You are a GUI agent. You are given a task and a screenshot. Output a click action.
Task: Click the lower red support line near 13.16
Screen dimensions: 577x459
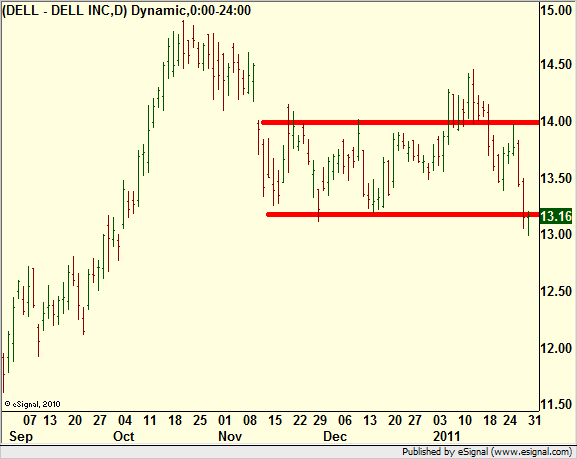(x=402, y=215)
